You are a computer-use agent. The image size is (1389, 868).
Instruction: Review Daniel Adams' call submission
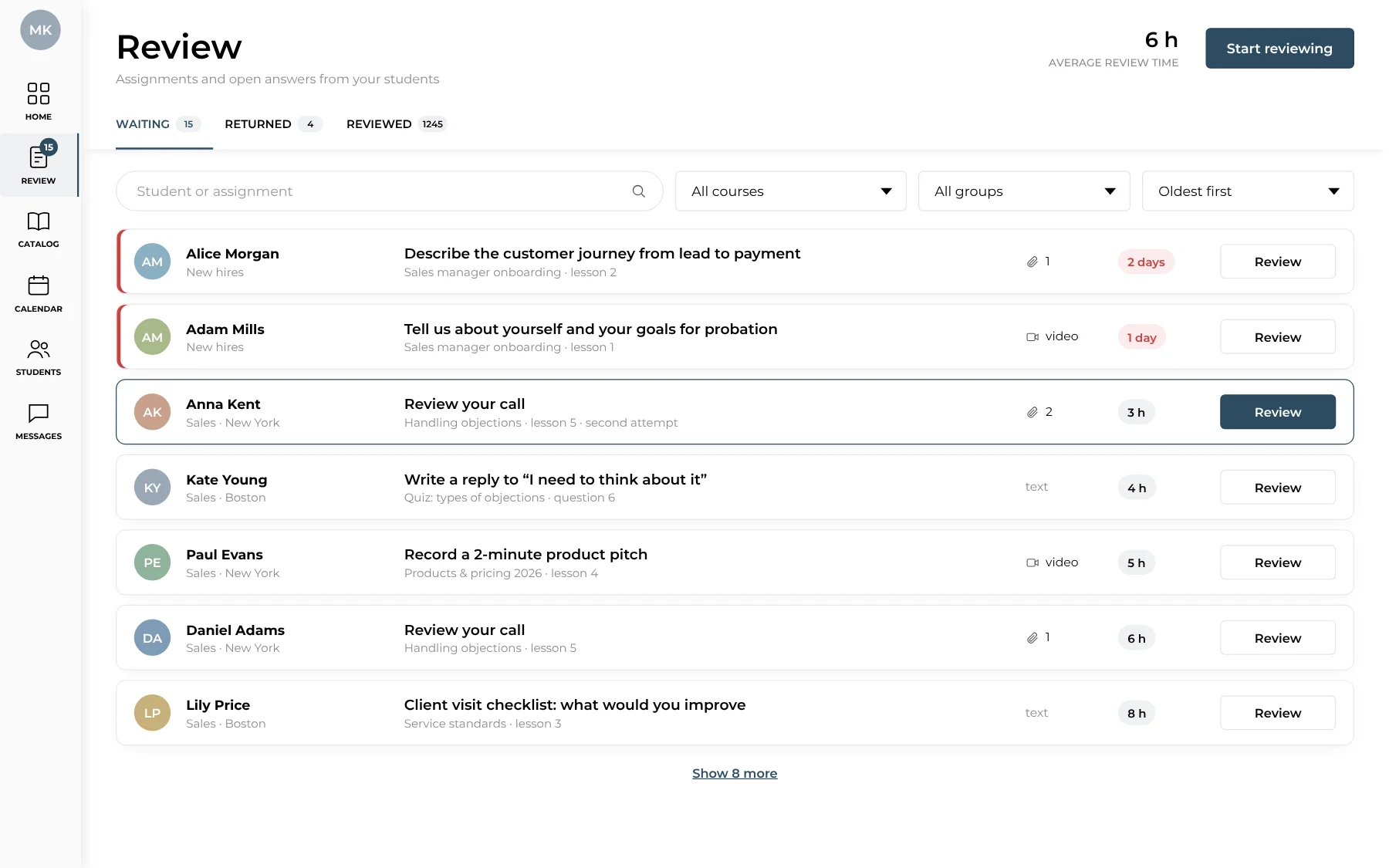coord(1278,638)
